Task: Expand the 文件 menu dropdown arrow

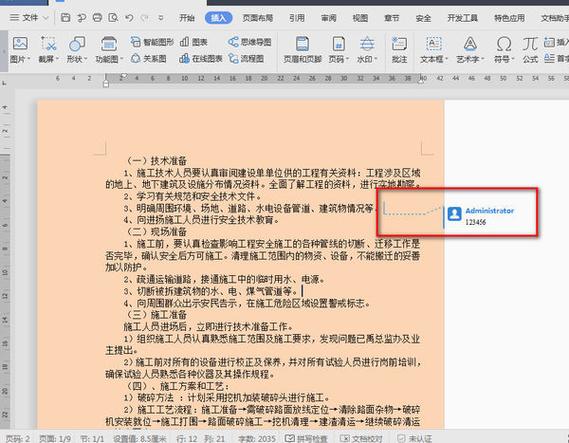Action: (x=46, y=18)
